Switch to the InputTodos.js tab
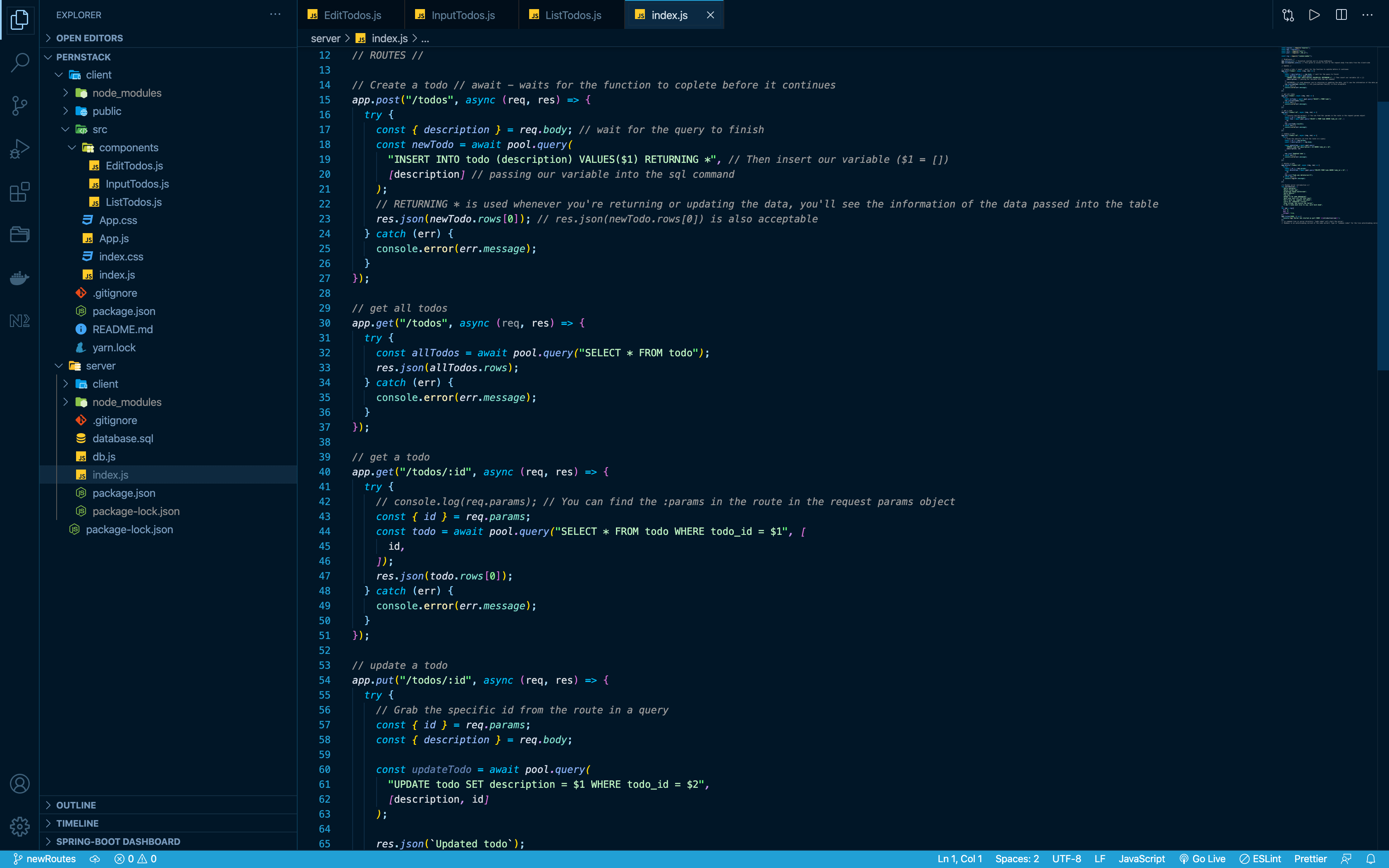Viewport: 1389px width, 868px height. (x=461, y=15)
